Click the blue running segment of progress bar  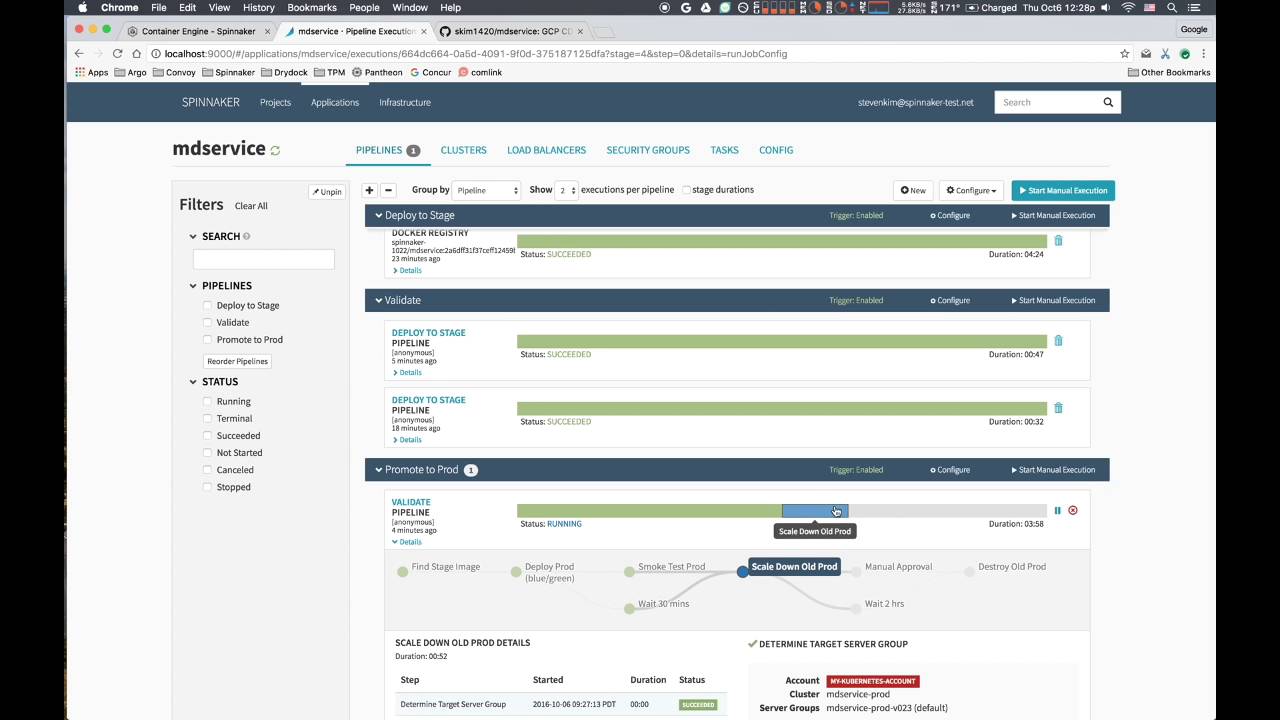815,511
